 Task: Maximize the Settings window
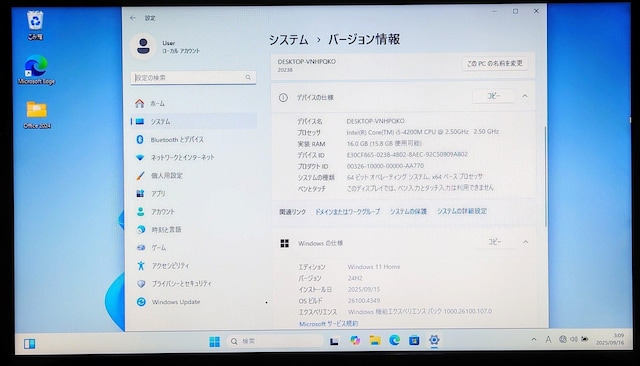tap(516, 11)
